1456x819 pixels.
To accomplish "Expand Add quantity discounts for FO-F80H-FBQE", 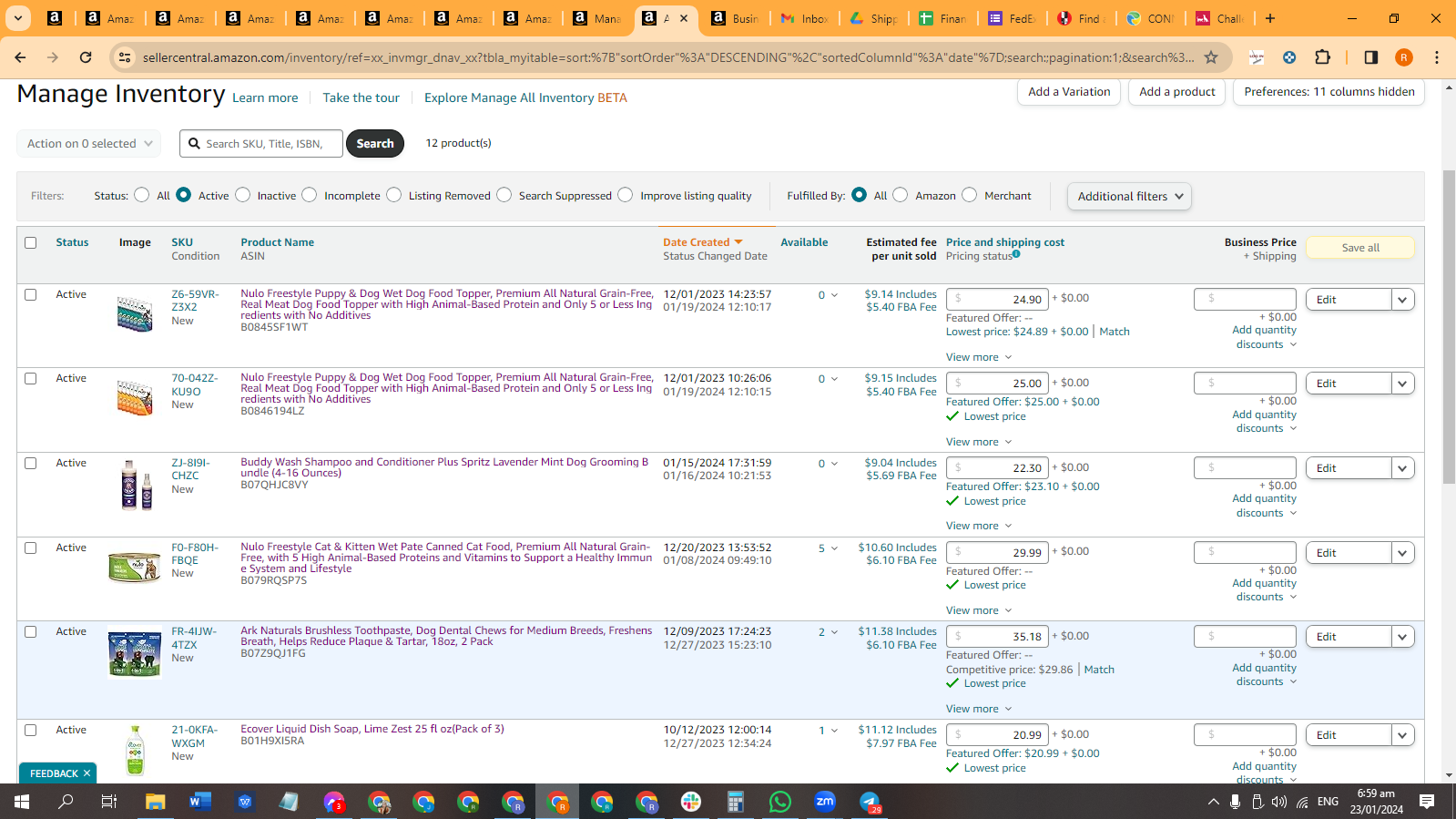I will pyautogui.click(x=1265, y=590).
